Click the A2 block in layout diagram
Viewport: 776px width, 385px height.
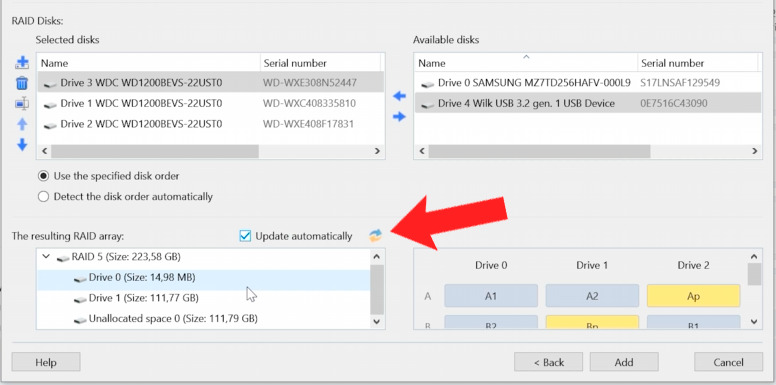[x=592, y=296]
